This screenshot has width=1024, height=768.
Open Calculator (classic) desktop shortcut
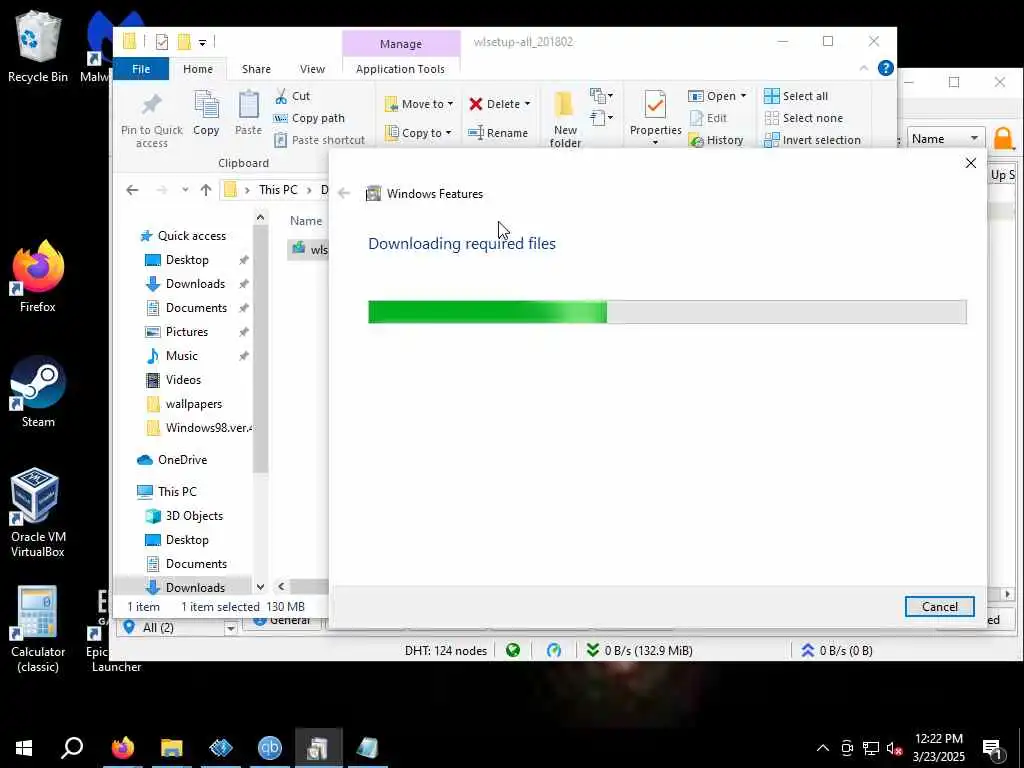coord(37,630)
